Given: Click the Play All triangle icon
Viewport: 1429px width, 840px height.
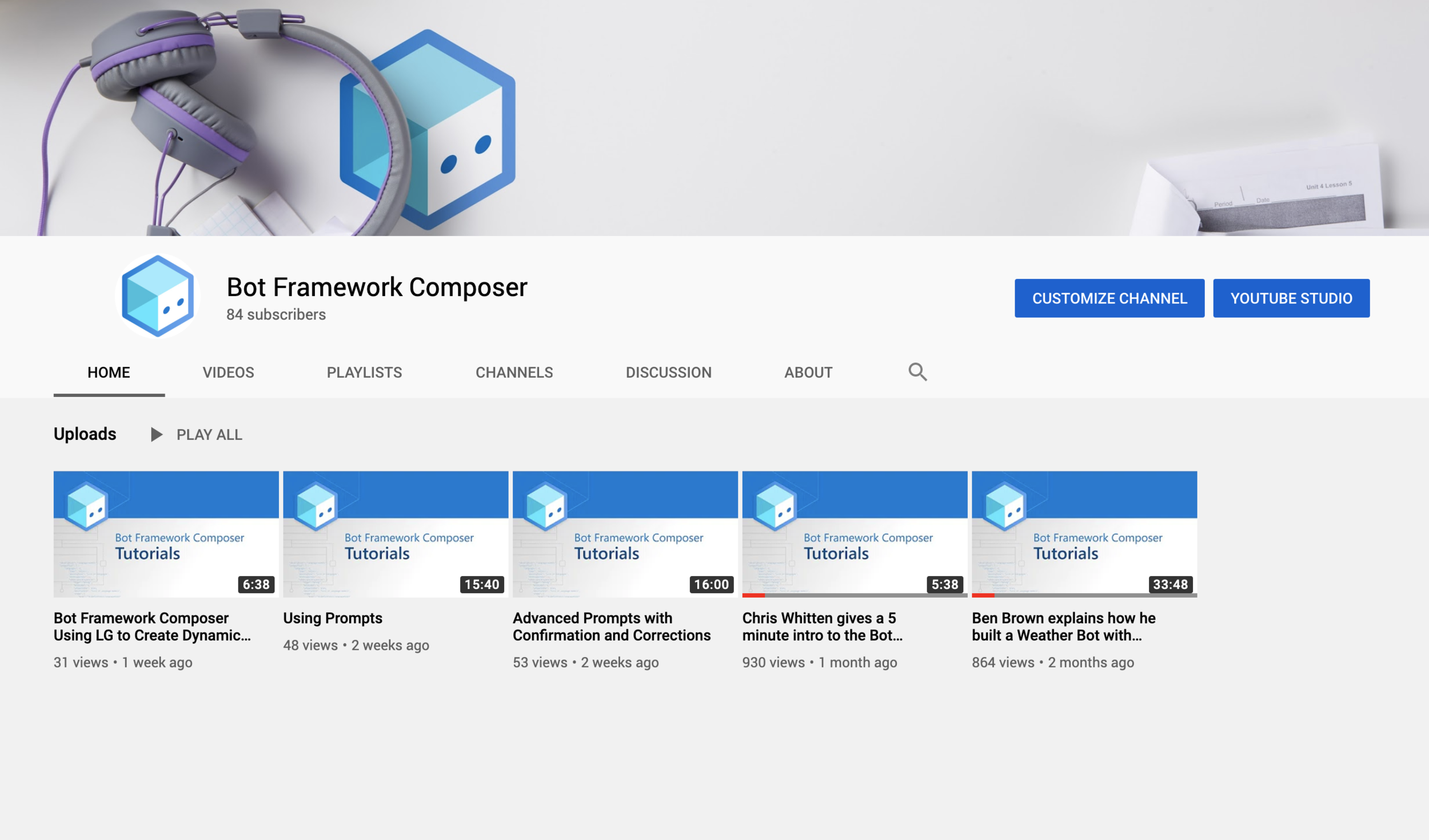Looking at the screenshot, I should coord(156,435).
